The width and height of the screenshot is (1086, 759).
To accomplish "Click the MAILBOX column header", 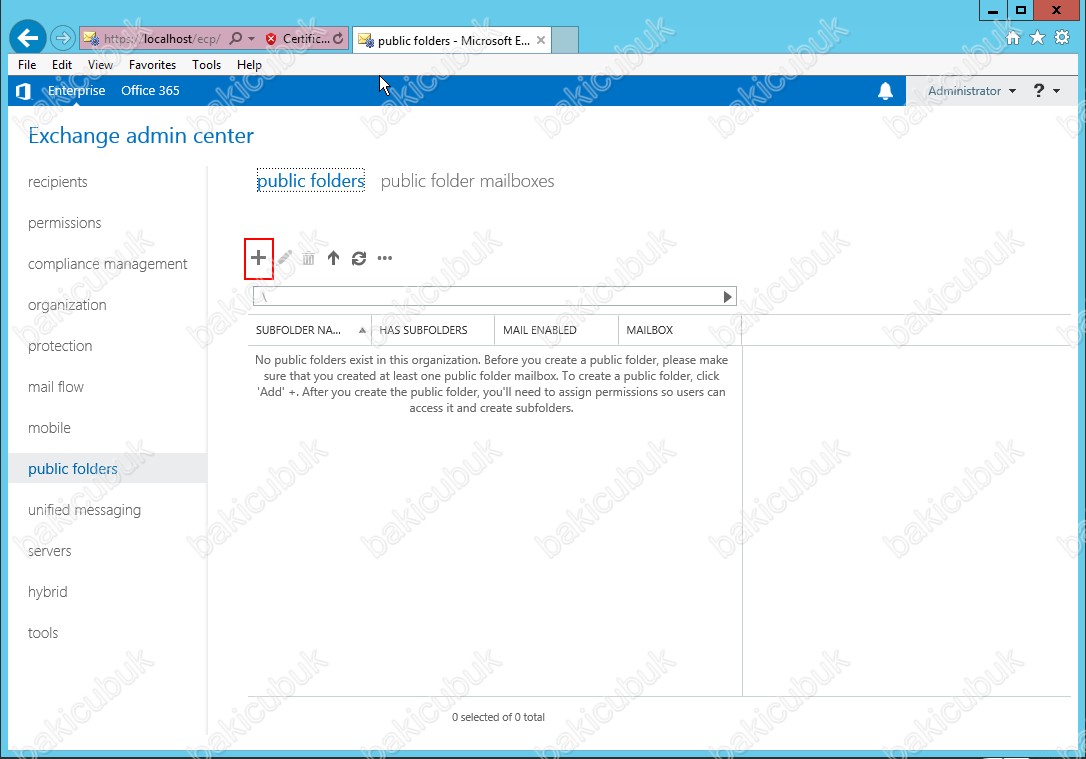I will (x=679, y=330).
